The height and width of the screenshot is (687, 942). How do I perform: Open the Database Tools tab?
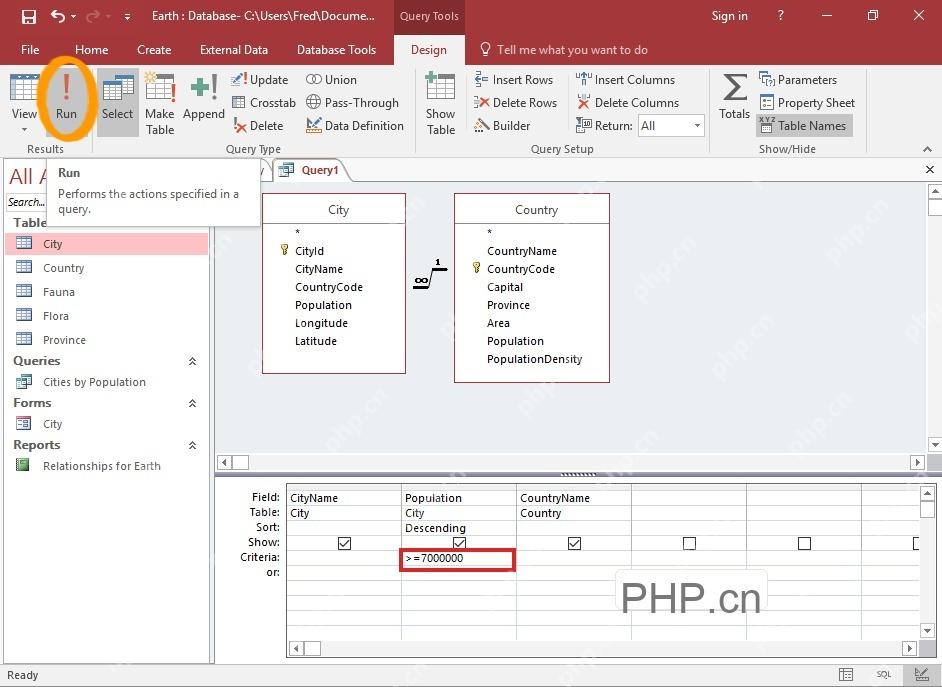point(336,50)
